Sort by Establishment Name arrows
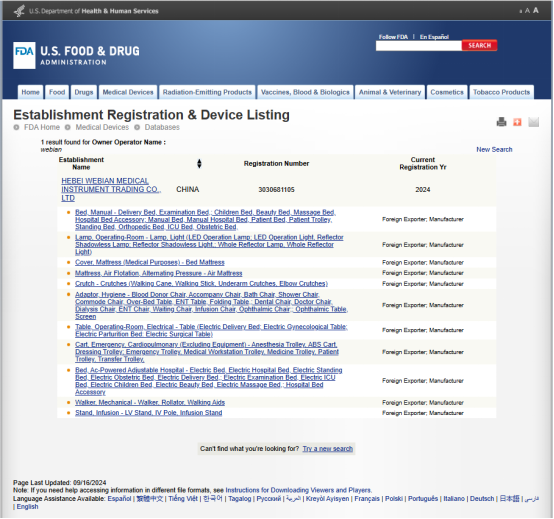Viewport: 554px width, 519px height. point(199,164)
